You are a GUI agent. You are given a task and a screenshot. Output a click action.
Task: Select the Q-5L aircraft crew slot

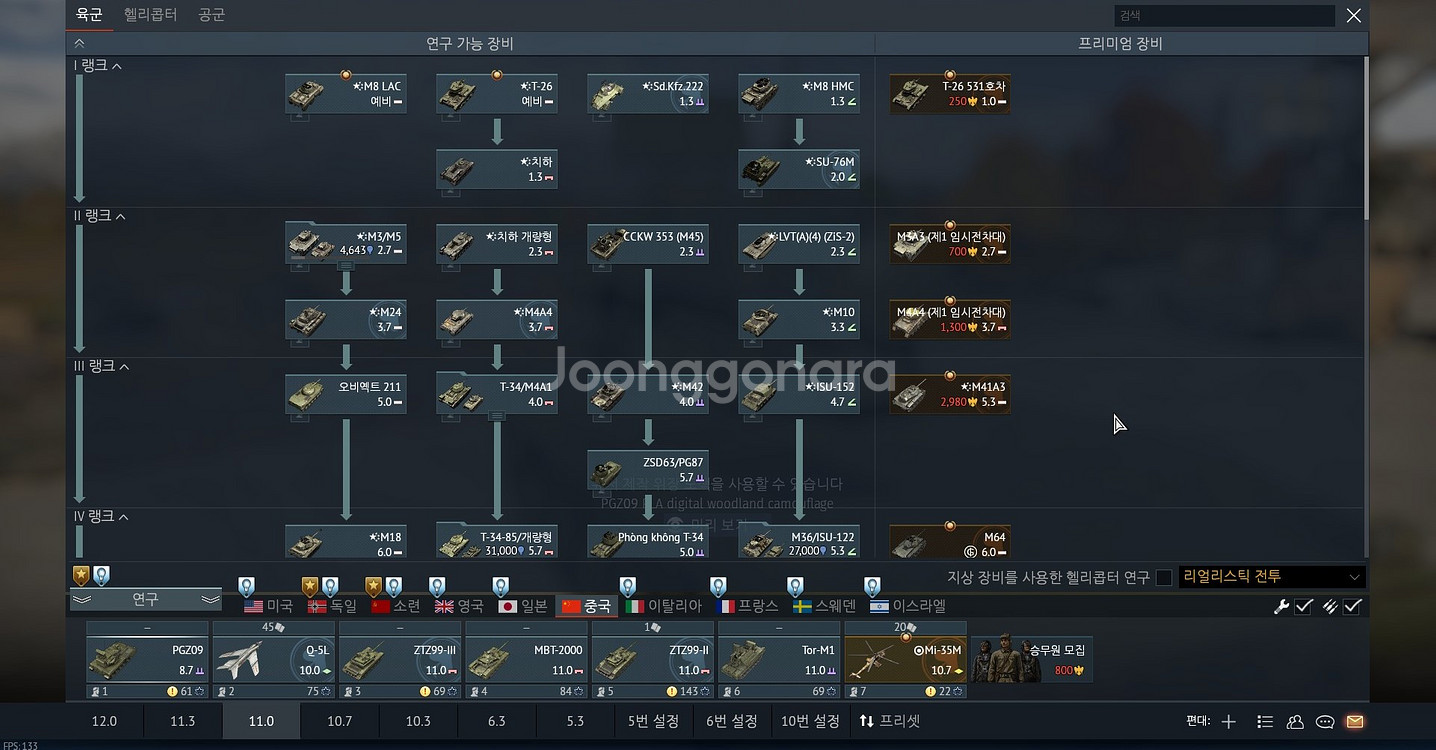coord(273,660)
